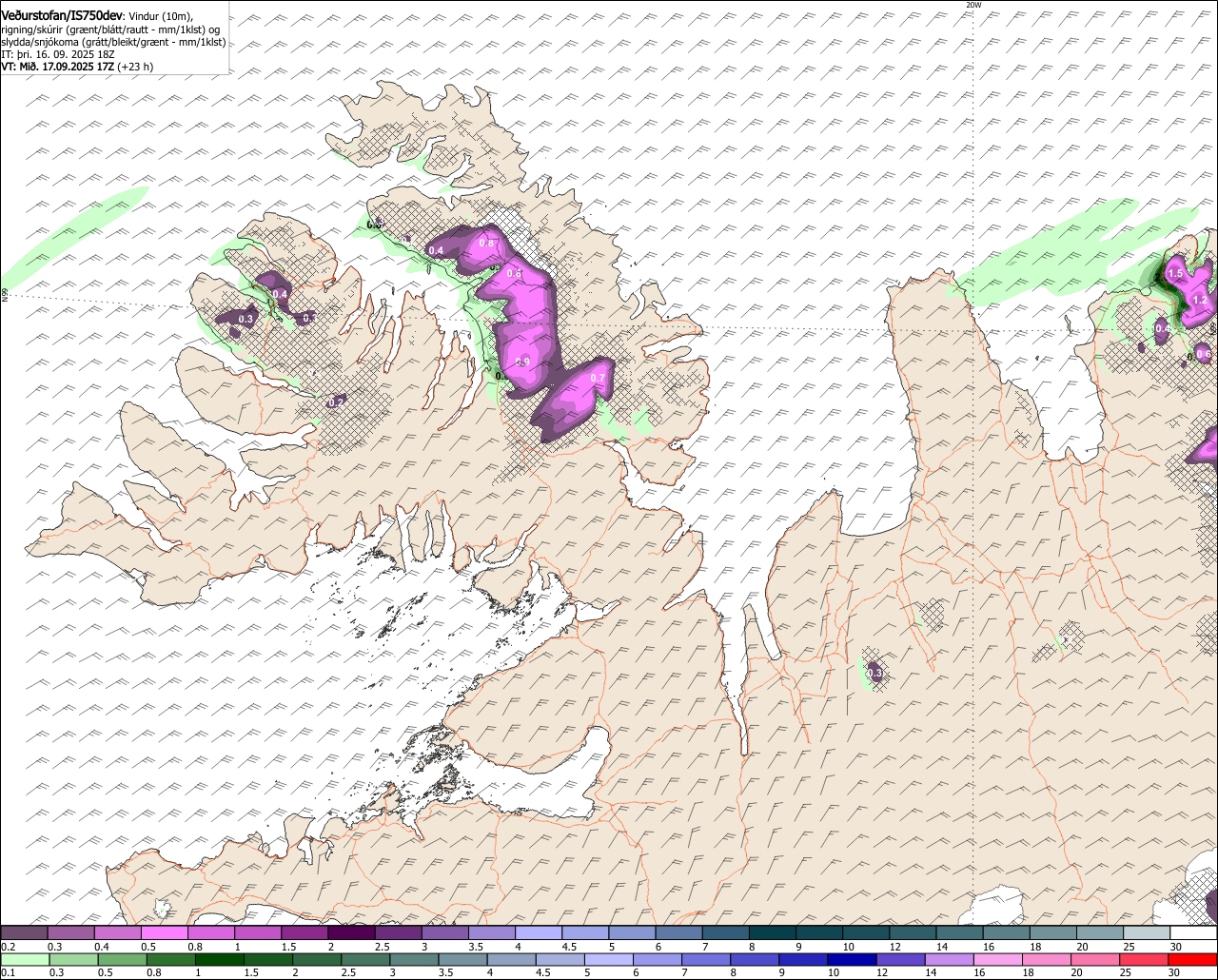The image size is (1218, 980).
Task: Select the 0.7 snowfall value on the map
Action: click(598, 379)
